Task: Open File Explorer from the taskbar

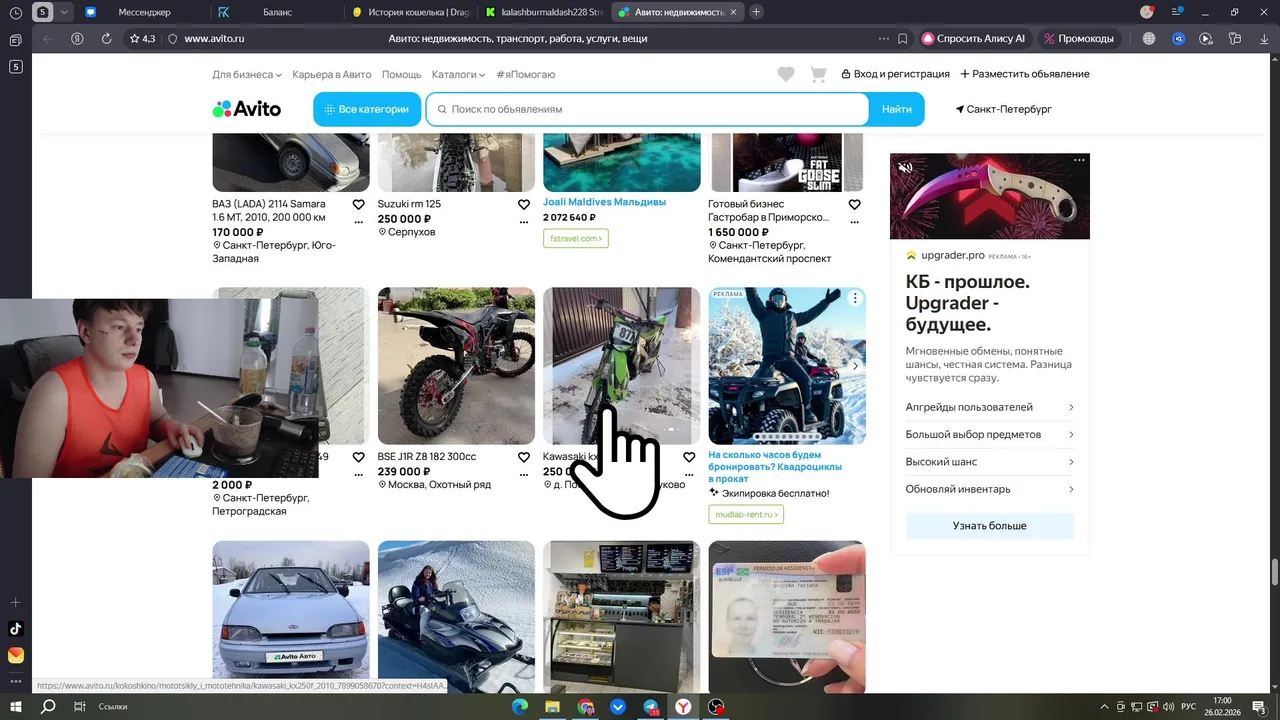Action: point(552,707)
